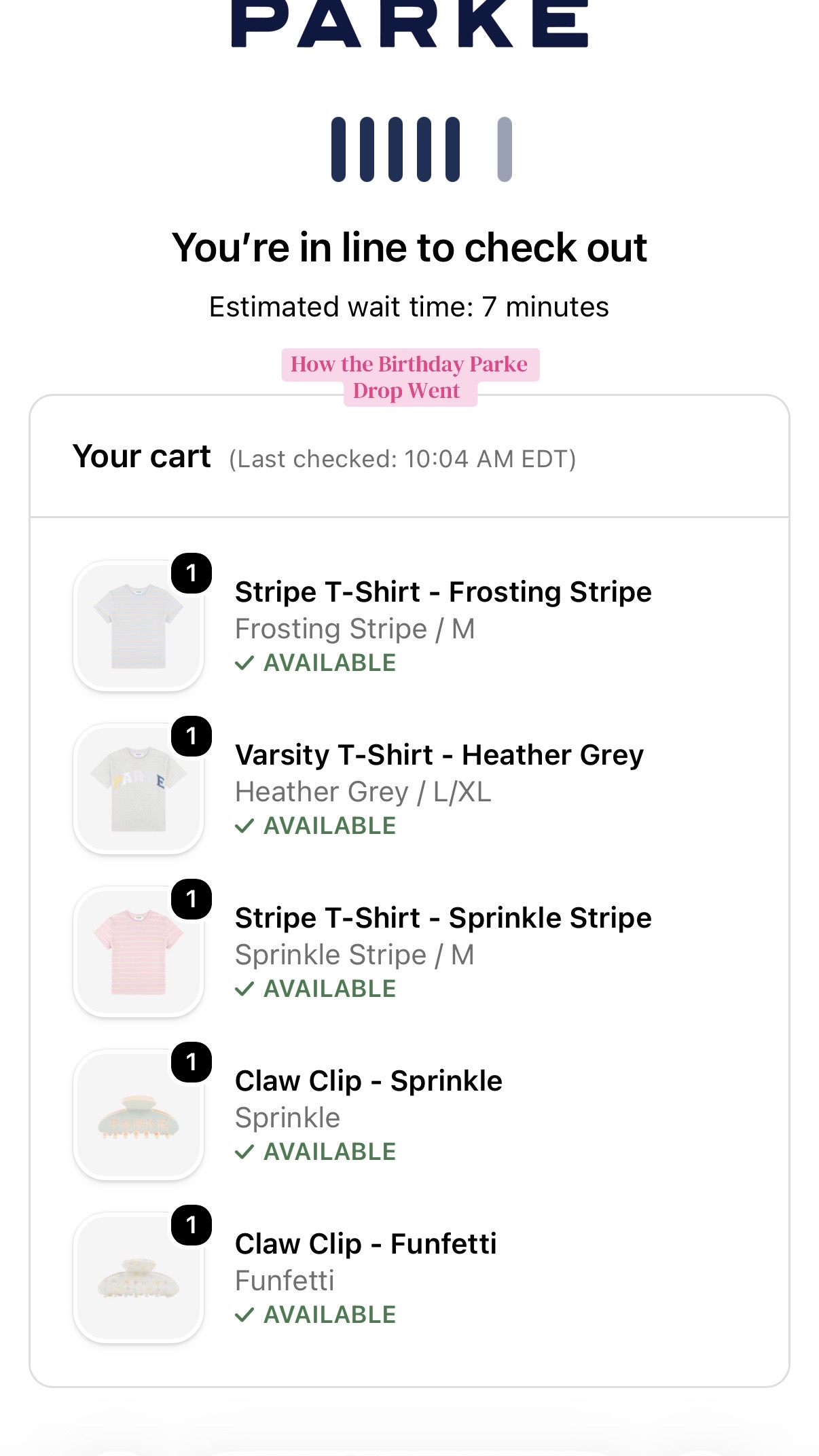Tap the quantity badge on Frosting Stripe shirt
This screenshot has height=1456, width=819.
(x=192, y=573)
